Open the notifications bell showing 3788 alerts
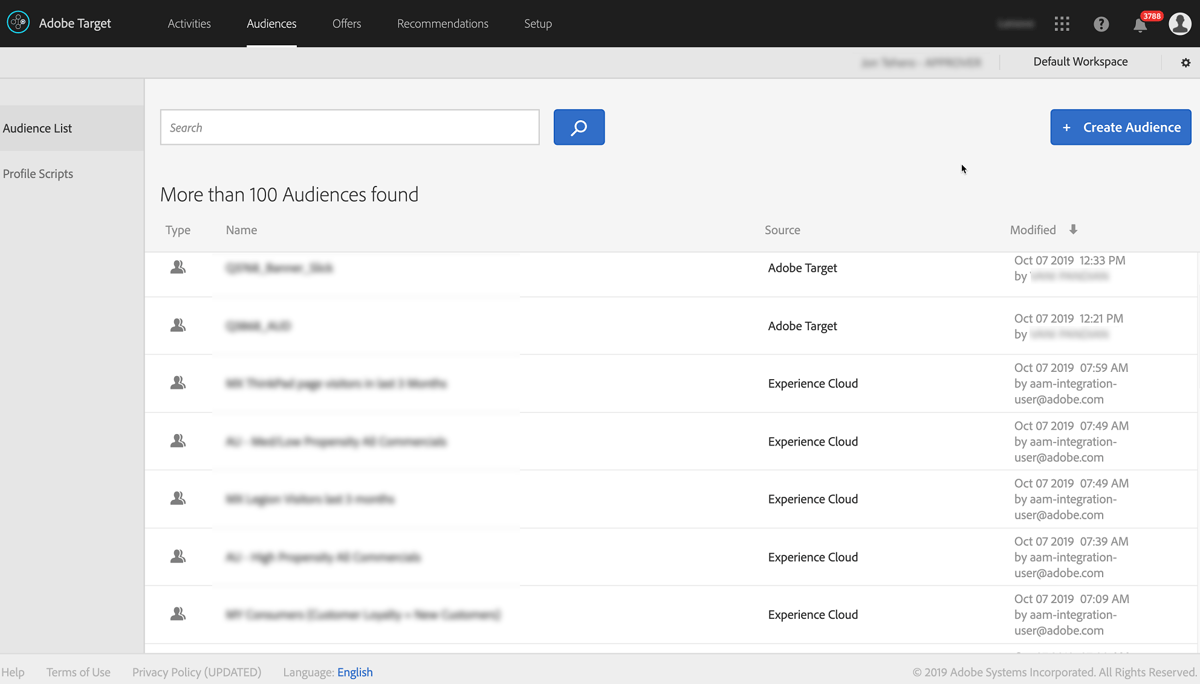The height and width of the screenshot is (684, 1200). 1140,23
